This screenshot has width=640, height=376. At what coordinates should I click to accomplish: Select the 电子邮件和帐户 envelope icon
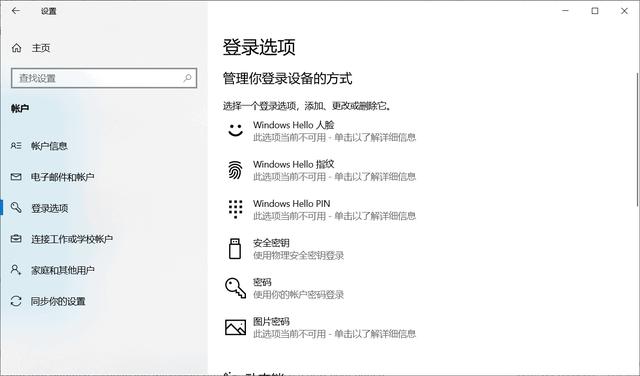pos(16,177)
